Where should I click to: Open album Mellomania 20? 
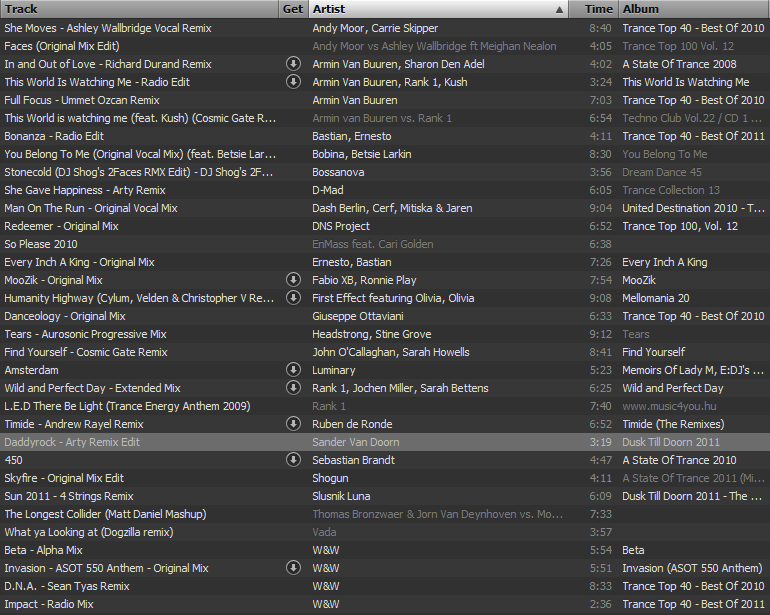[x=656, y=298]
